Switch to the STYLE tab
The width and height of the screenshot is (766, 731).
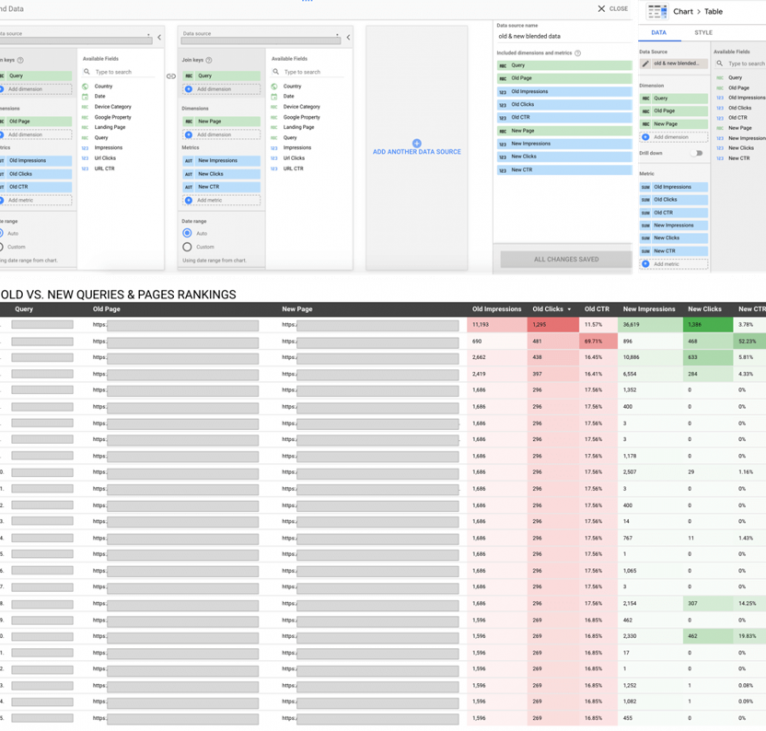pos(703,32)
